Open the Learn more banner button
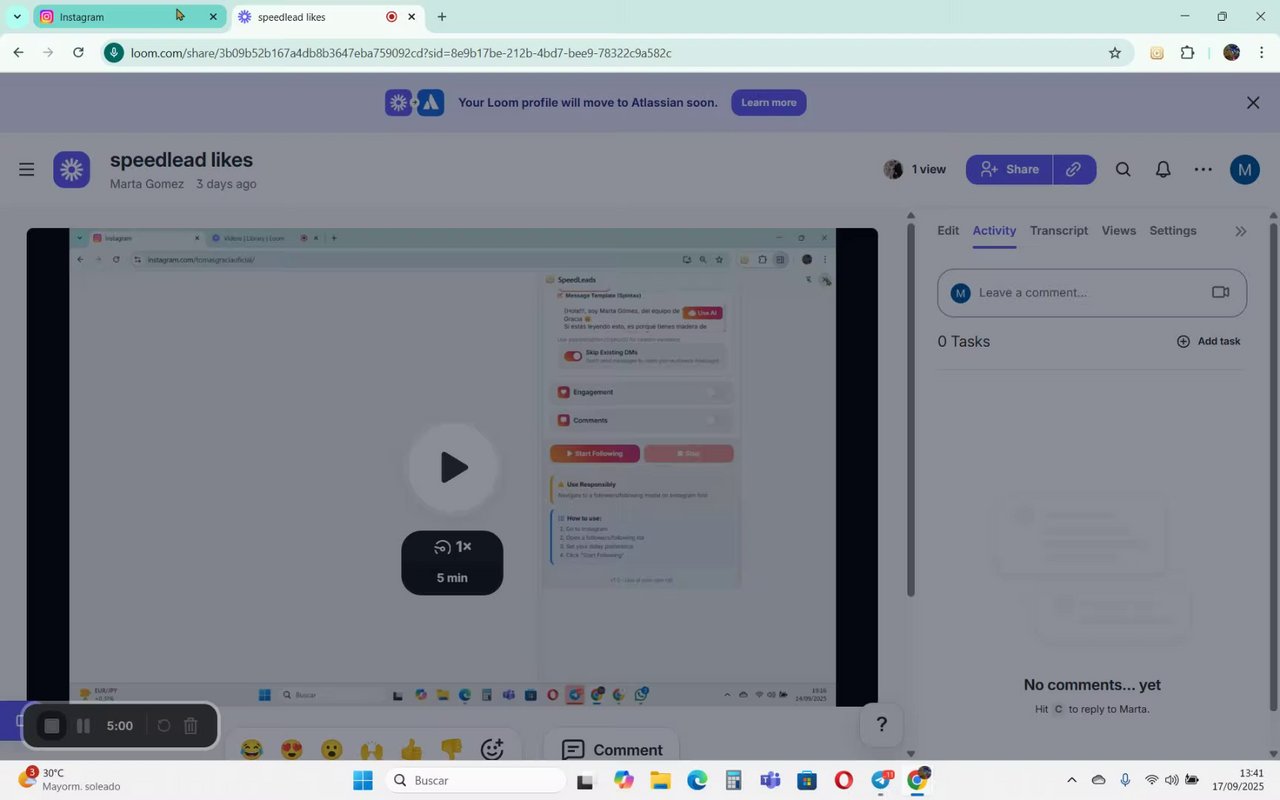The width and height of the screenshot is (1280, 800). (x=768, y=102)
